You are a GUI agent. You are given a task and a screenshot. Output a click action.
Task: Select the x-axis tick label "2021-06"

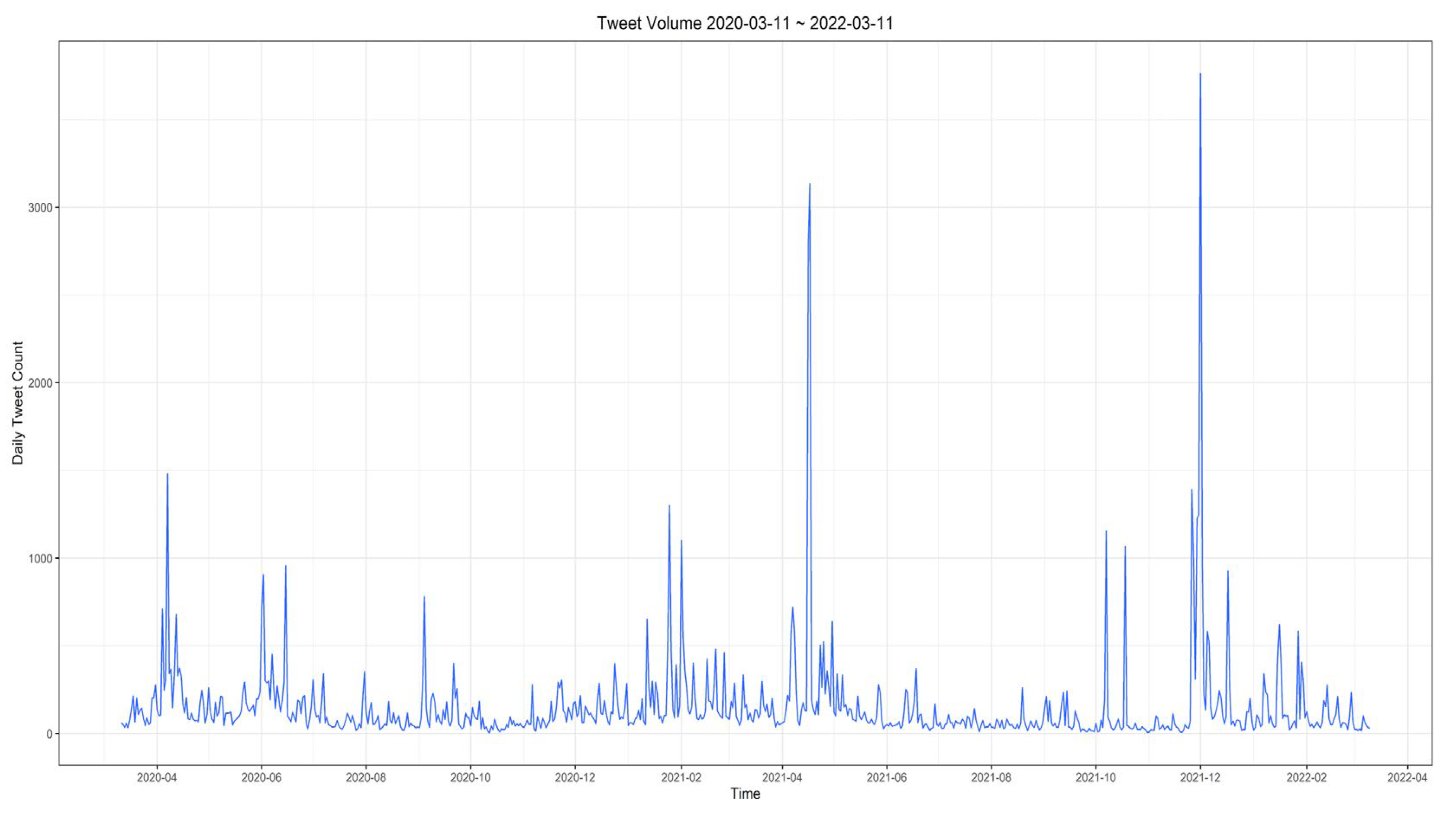tap(887, 777)
